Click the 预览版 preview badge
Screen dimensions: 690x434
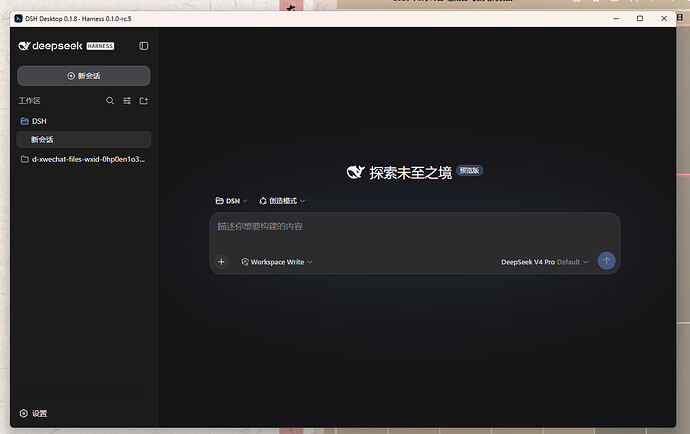point(470,170)
